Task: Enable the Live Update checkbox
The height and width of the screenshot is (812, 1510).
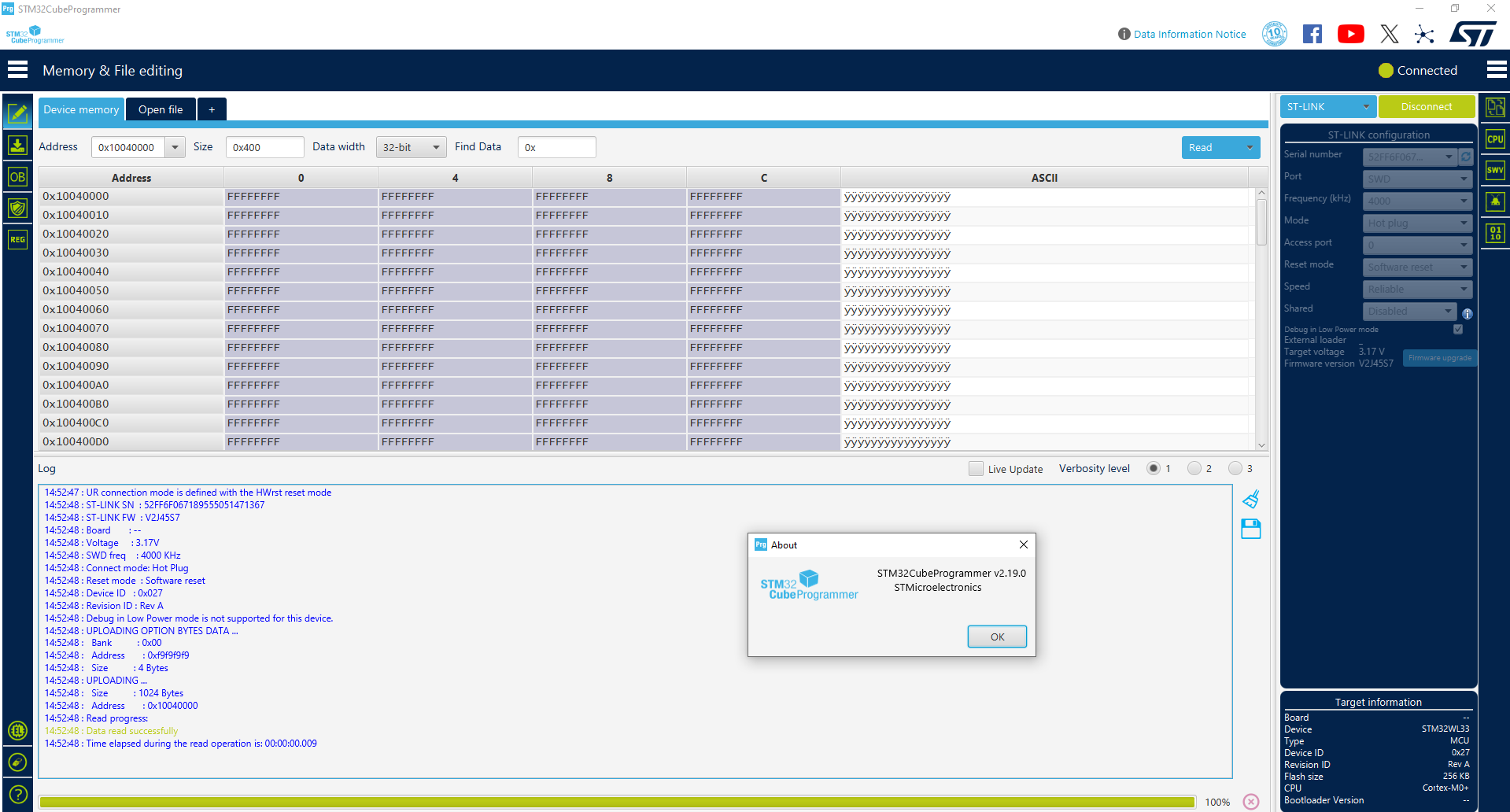Action: [x=976, y=469]
